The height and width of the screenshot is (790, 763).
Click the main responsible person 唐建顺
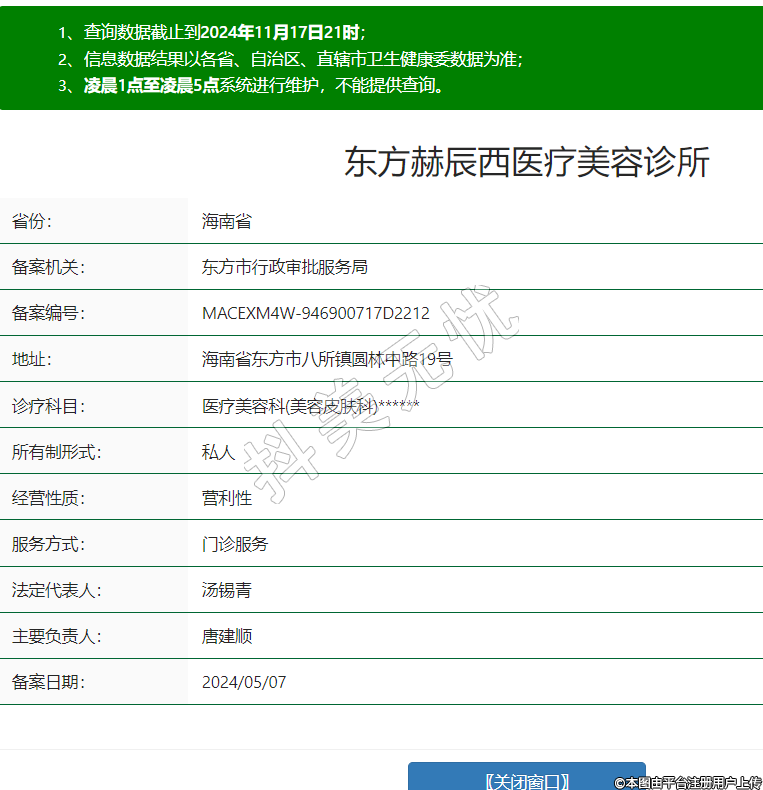(226, 636)
